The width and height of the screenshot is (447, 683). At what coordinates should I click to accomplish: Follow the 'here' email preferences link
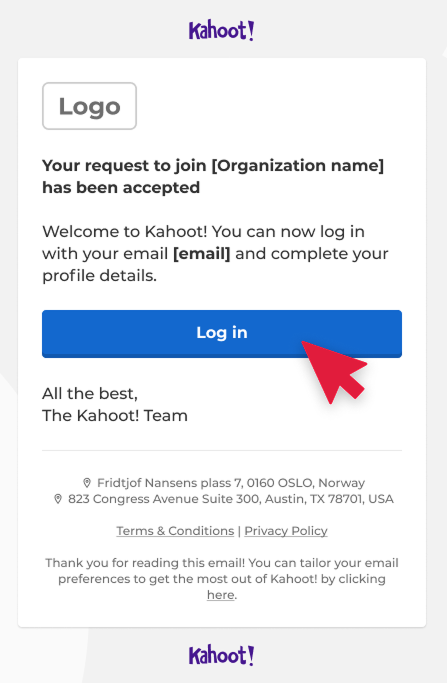tap(221, 595)
